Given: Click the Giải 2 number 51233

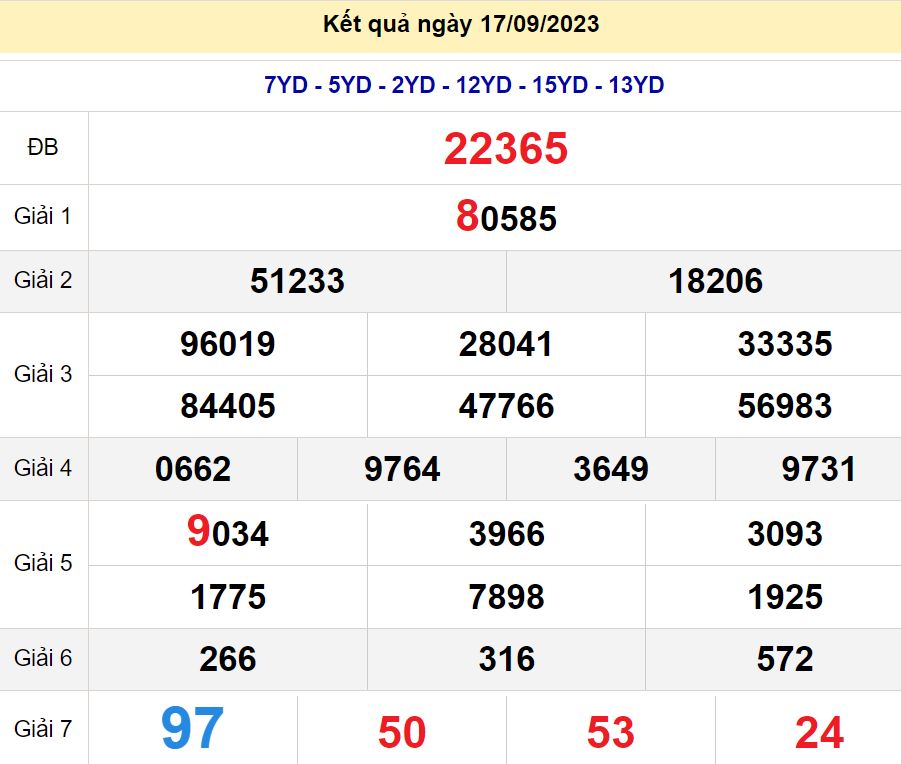Looking at the screenshot, I should [297, 282].
